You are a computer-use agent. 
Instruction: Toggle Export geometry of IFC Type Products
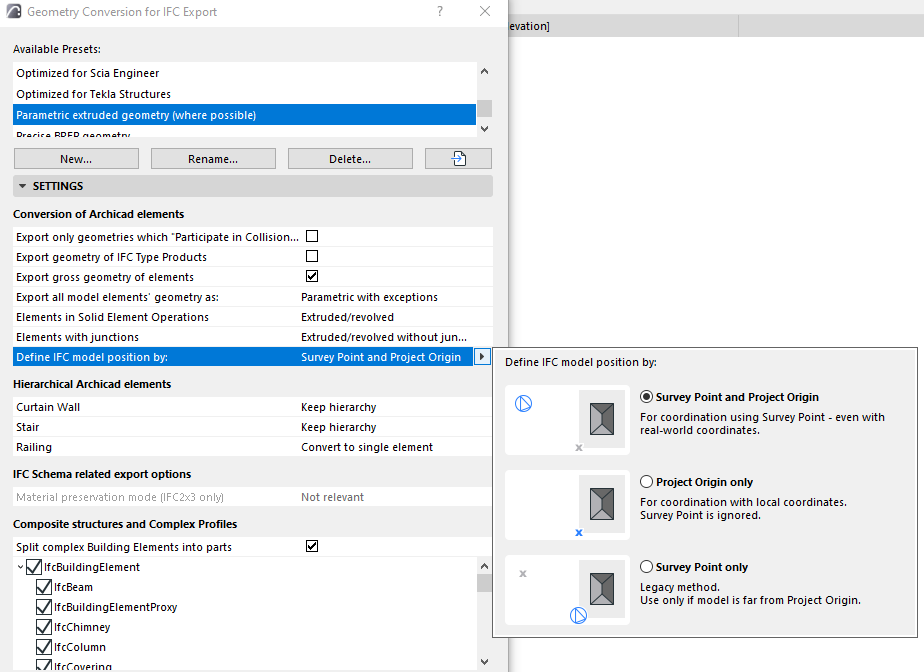click(x=312, y=256)
